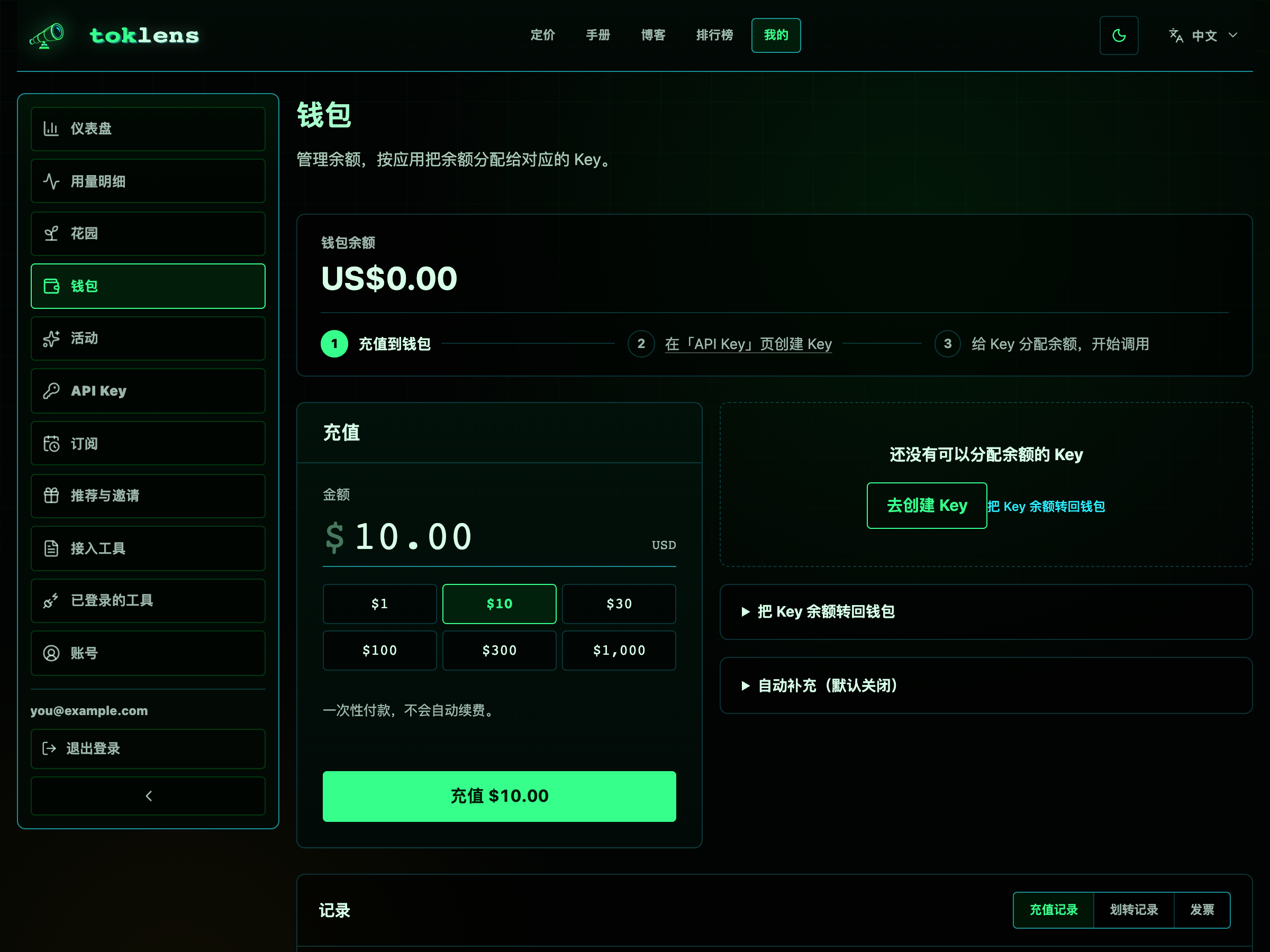The height and width of the screenshot is (952, 1270).
Task: Switch to the 发票 tab
Action: (x=1202, y=910)
